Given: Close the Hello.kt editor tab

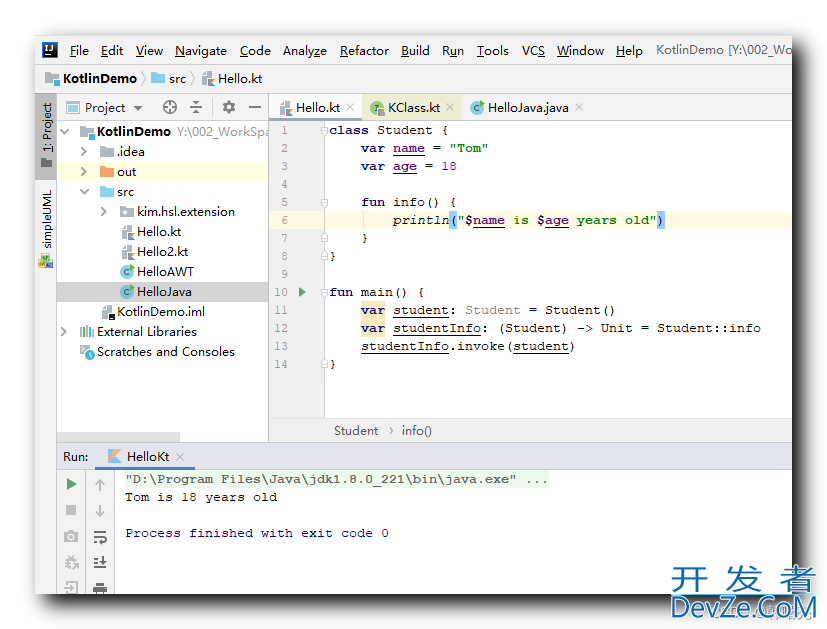Looking at the screenshot, I should pyautogui.click(x=350, y=108).
